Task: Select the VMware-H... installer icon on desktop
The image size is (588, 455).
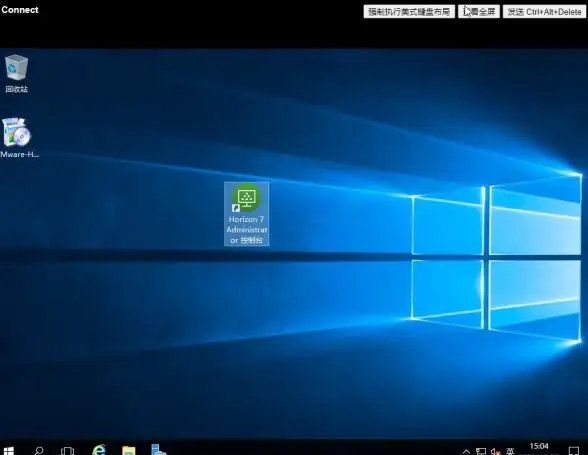Action: click(18, 138)
